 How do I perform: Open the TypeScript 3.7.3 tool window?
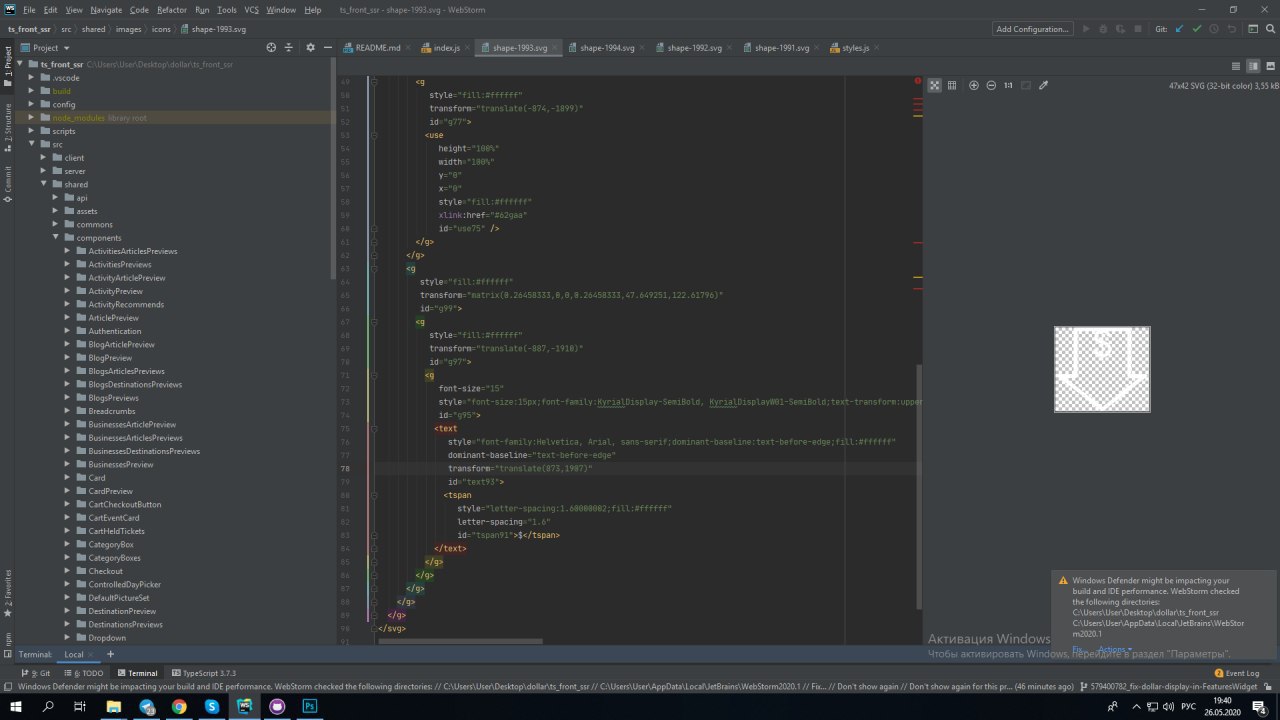coord(204,673)
